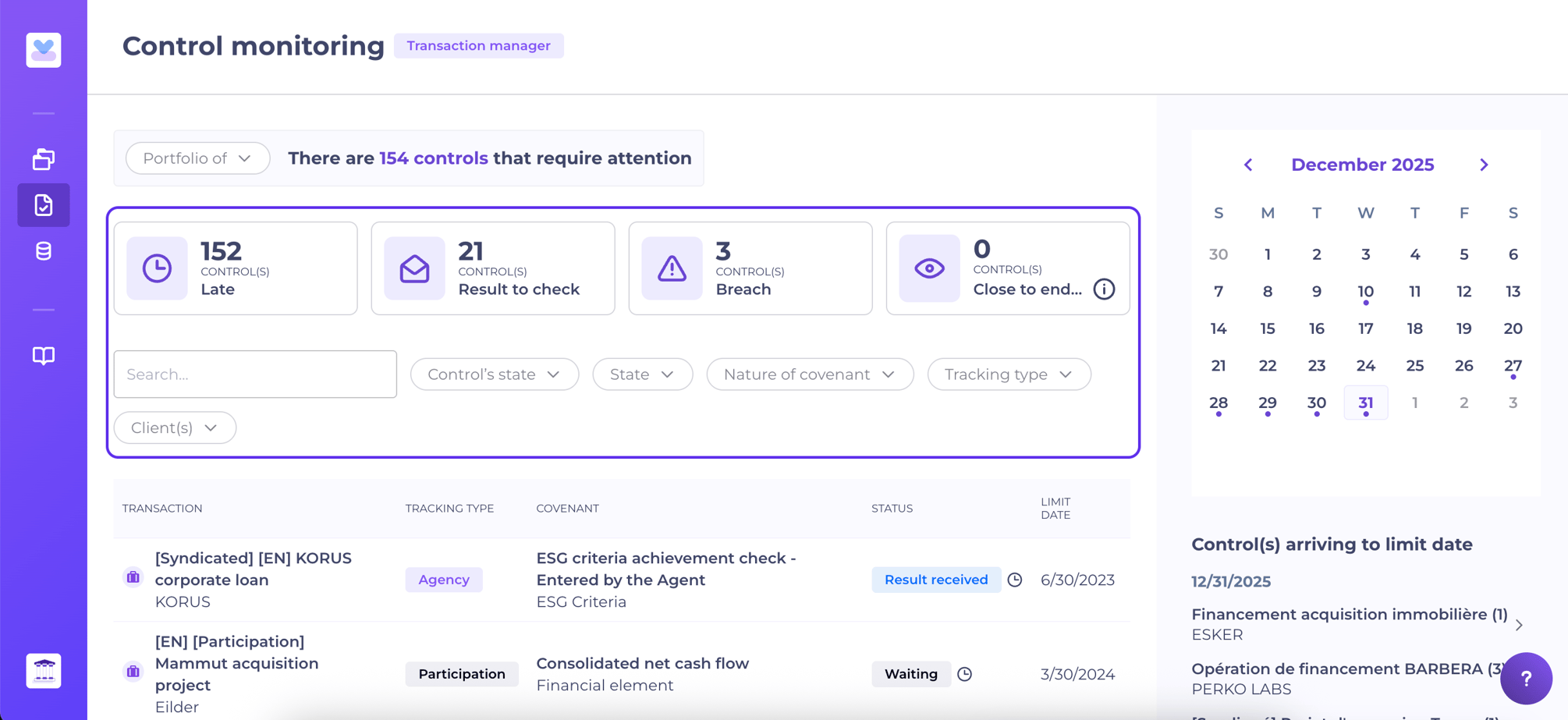
Task: Filter by 152 Late controls card
Action: point(236,268)
